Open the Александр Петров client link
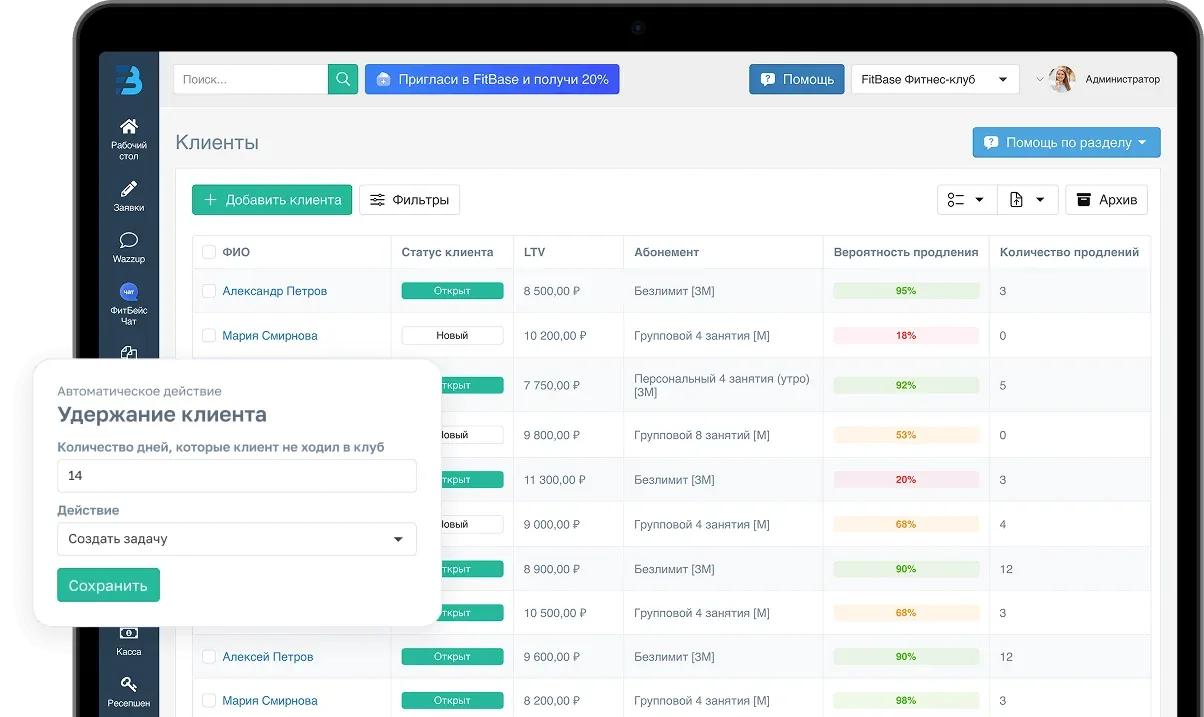The height and width of the screenshot is (717, 1204). 274,291
